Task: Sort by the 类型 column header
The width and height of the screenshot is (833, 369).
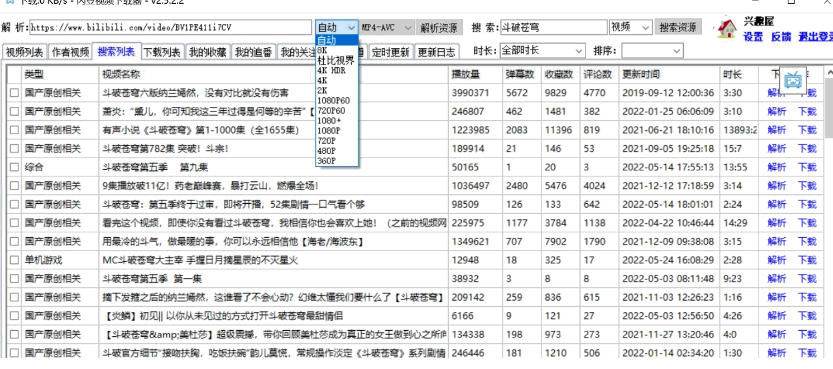Action: tap(60, 75)
